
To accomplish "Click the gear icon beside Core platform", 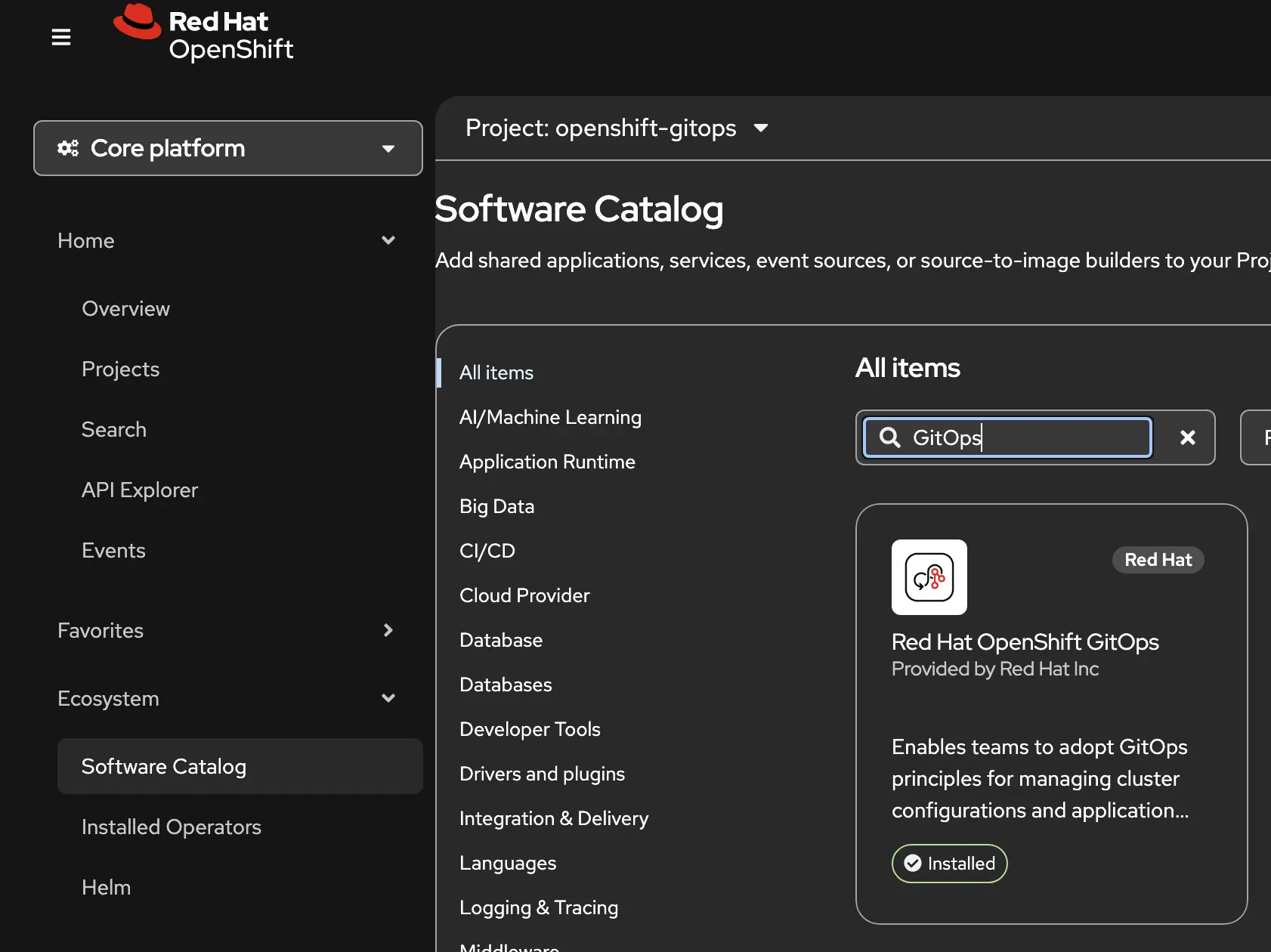I will click(x=68, y=148).
